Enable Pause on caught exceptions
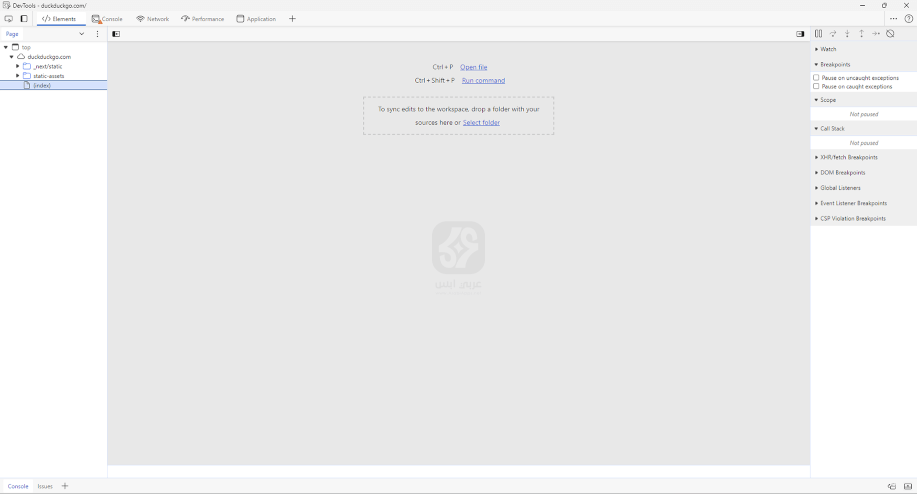 [x=816, y=86]
